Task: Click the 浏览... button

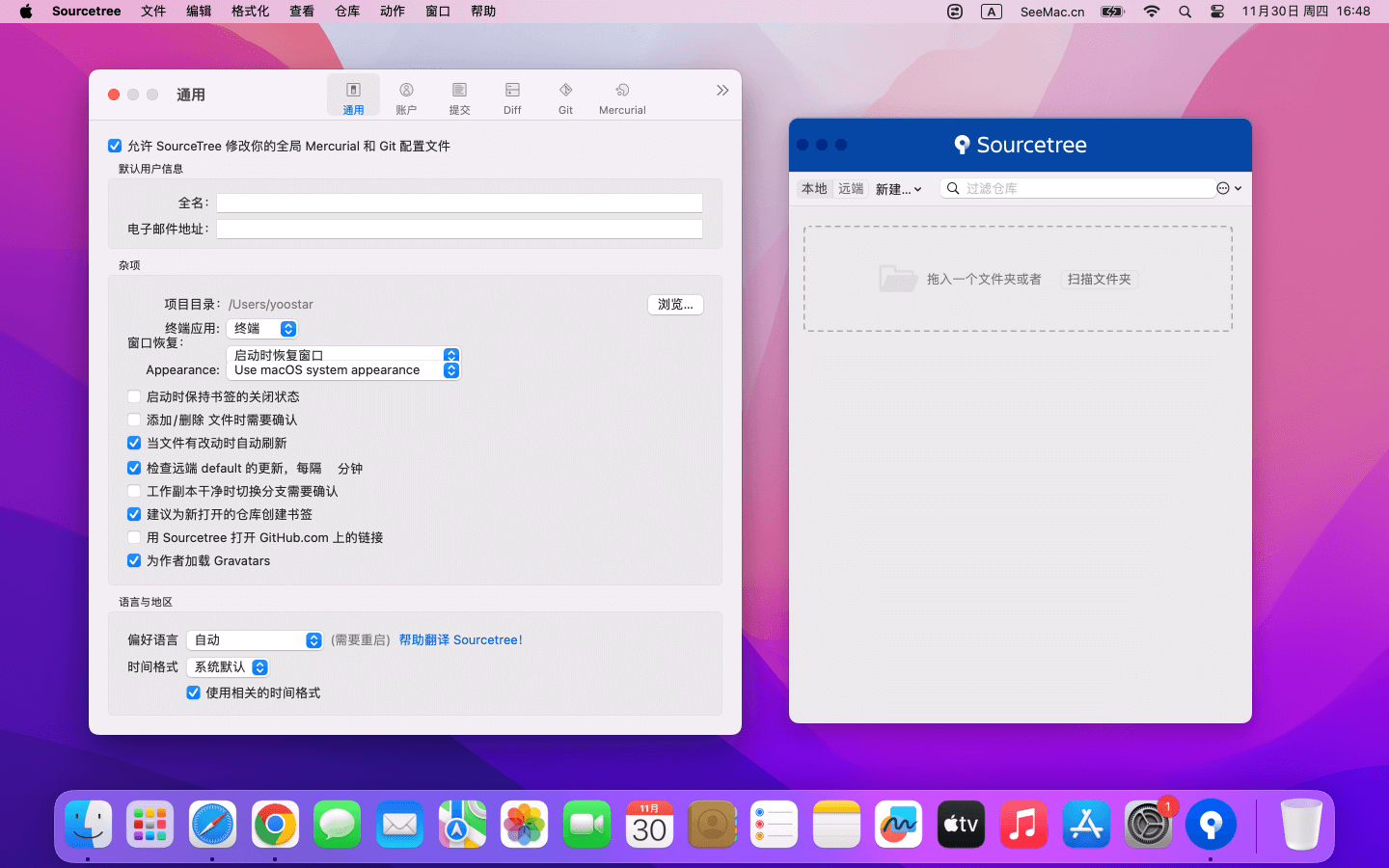Action: point(675,305)
